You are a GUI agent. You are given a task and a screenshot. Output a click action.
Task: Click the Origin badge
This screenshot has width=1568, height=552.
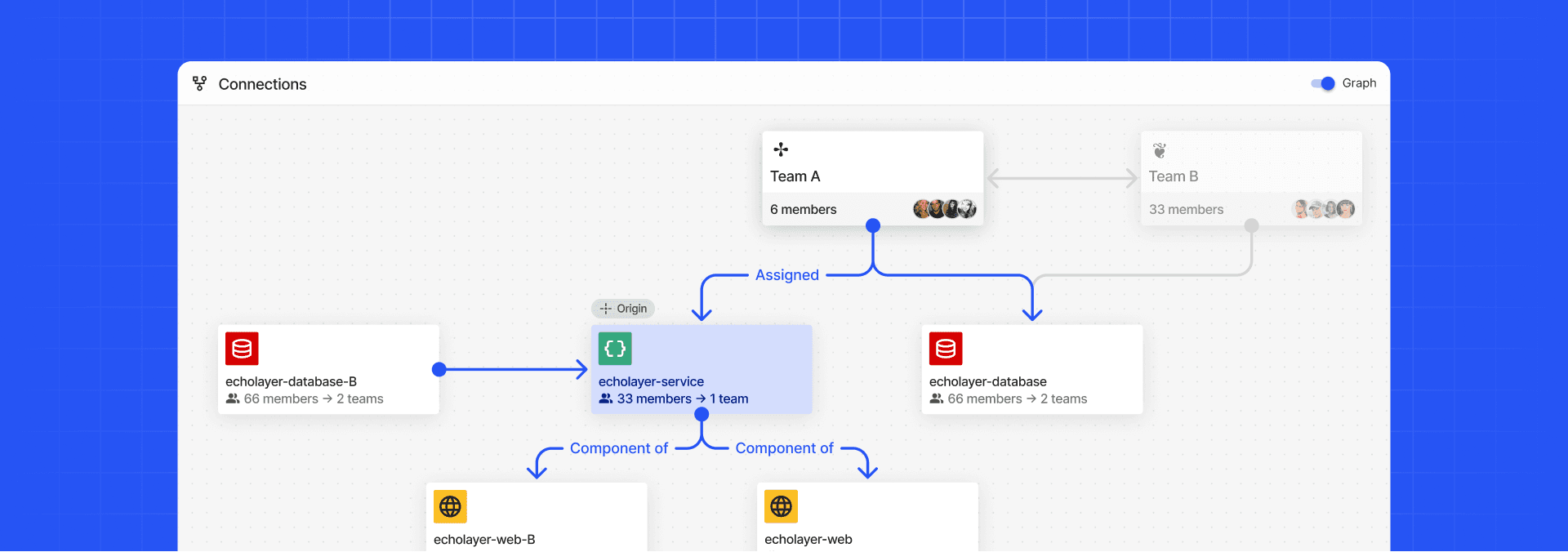click(x=623, y=309)
